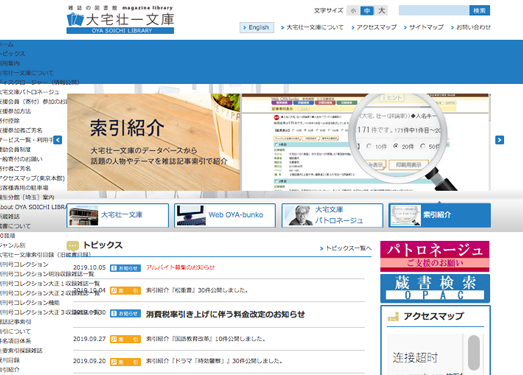523x375 pixels.
Task: Click the 2019.10.05 date text
Action: click(89, 268)
